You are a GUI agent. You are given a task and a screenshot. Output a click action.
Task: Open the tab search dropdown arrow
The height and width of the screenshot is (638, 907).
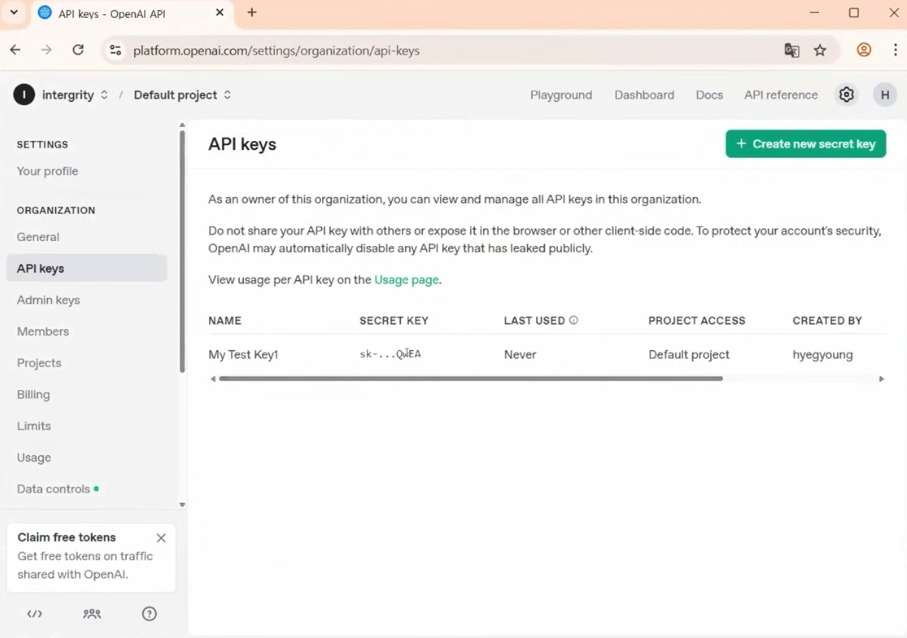14,13
